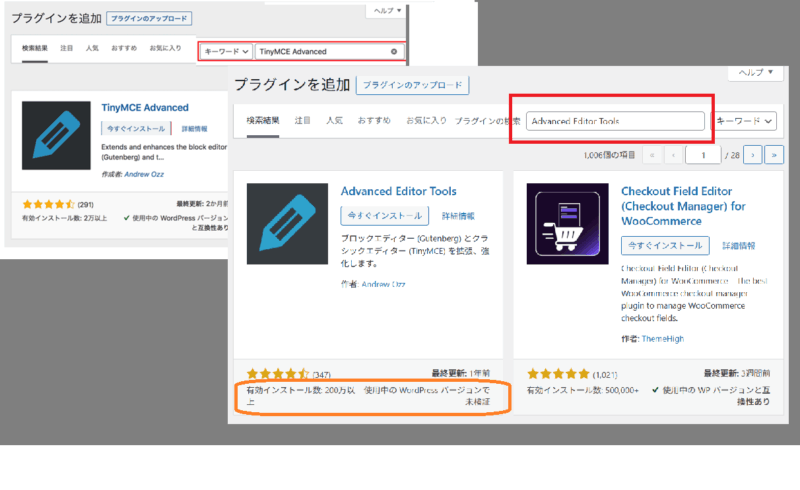Open キーワード dropdown in the front window
The image size is (800, 490).
point(743,121)
